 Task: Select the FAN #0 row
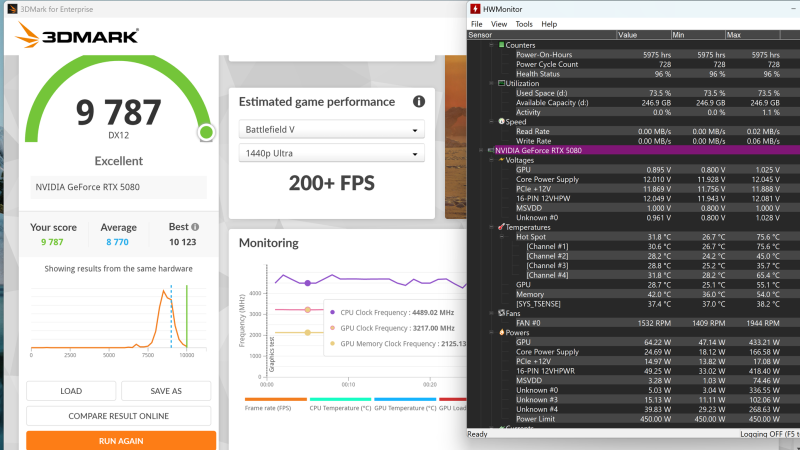pos(633,322)
